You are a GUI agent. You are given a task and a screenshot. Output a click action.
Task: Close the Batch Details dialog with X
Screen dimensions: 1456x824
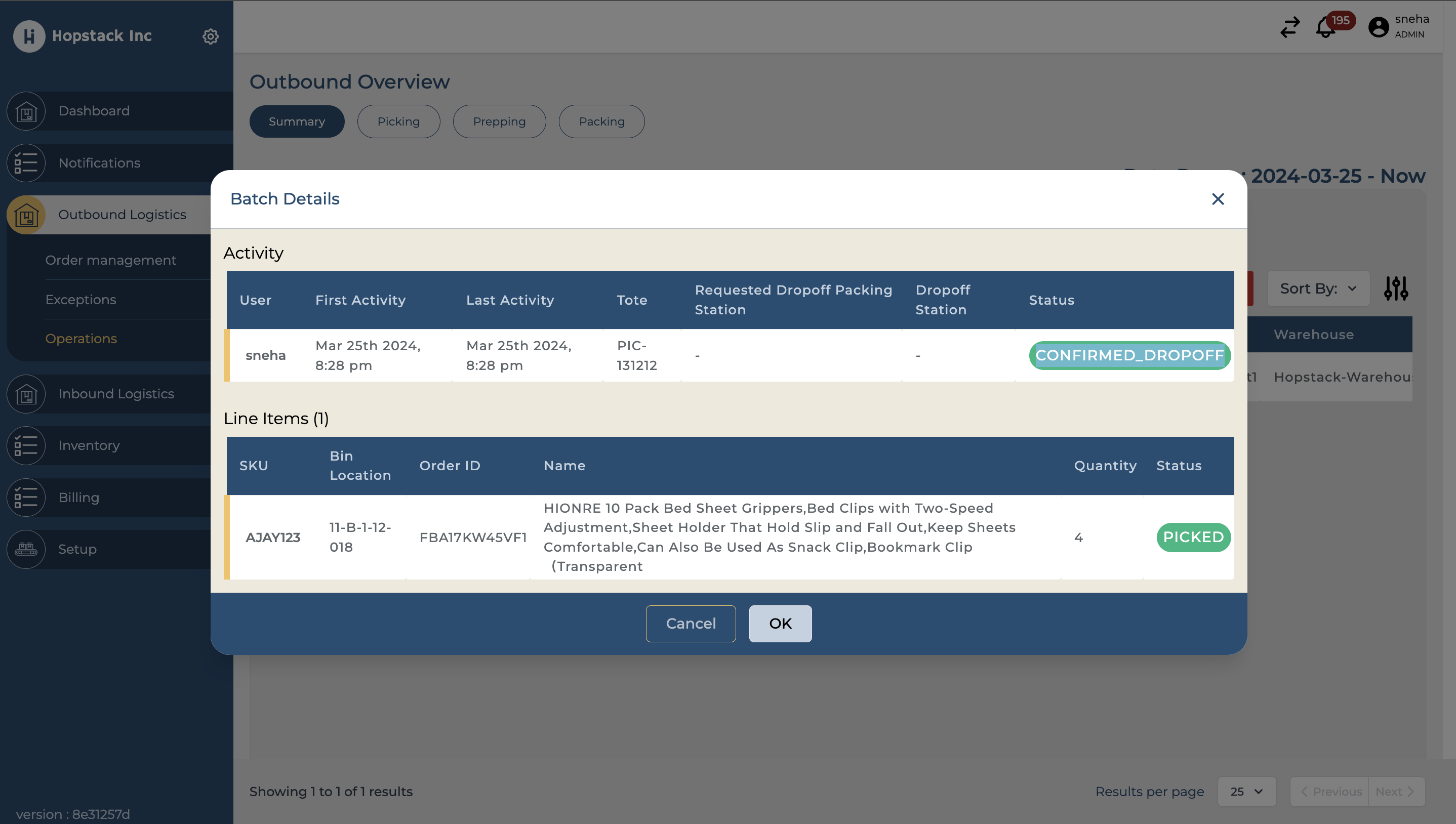click(x=1218, y=199)
